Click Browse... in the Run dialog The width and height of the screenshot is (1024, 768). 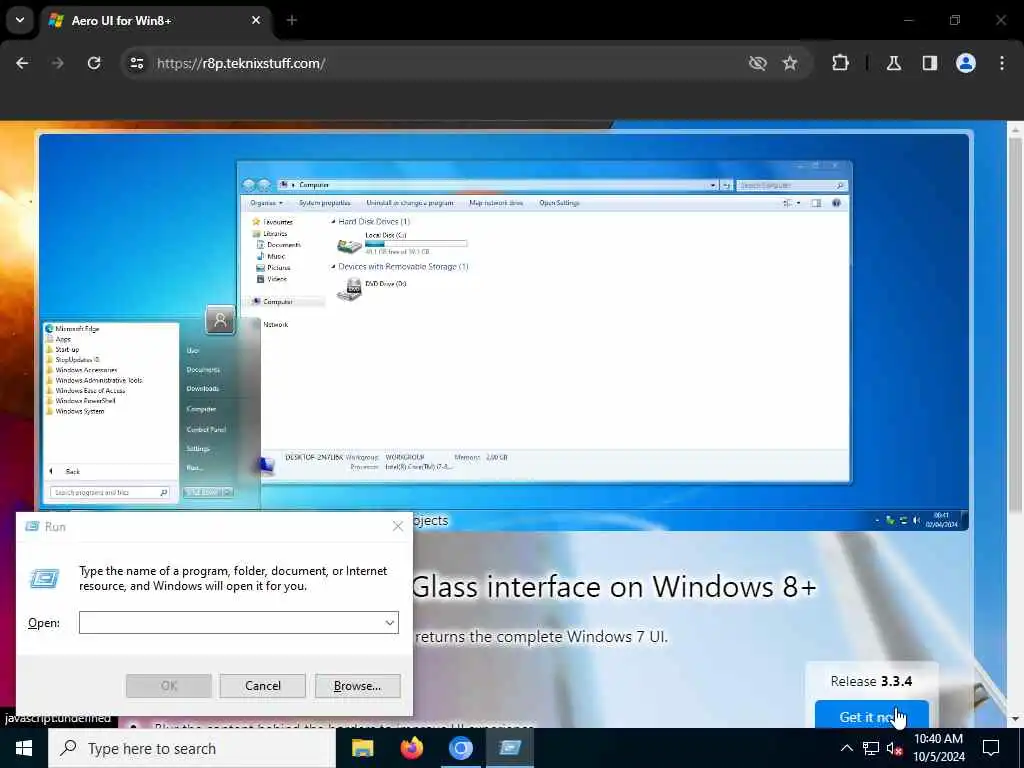[x=357, y=686]
